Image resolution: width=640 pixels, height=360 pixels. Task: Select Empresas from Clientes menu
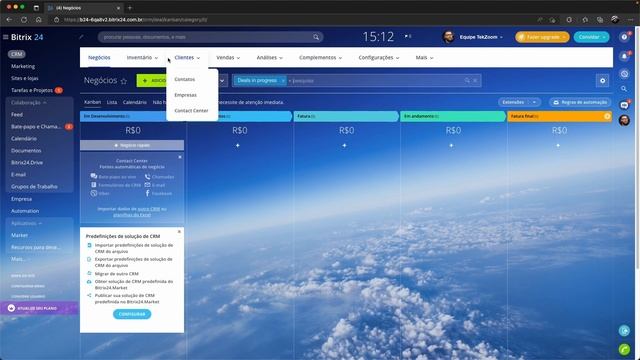click(x=185, y=95)
